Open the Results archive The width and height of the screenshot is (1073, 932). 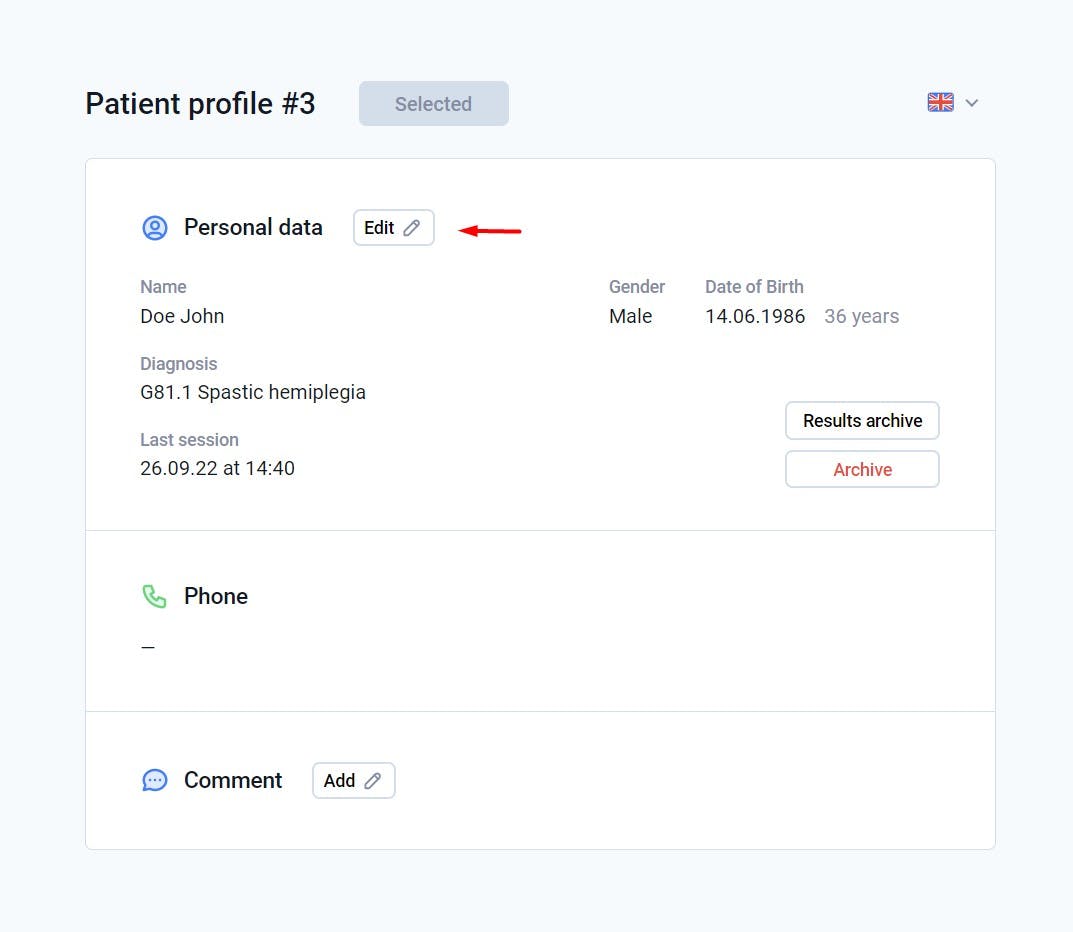pyautogui.click(x=862, y=421)
